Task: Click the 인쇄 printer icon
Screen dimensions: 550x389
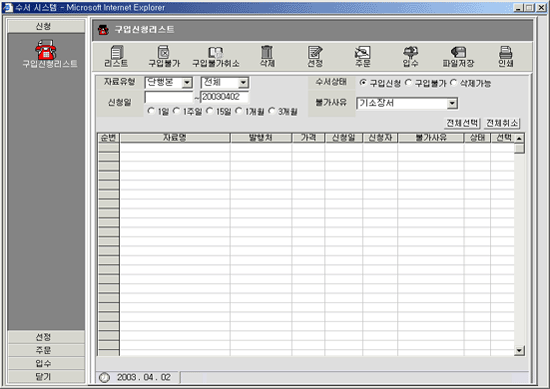Action: point(505,56)
